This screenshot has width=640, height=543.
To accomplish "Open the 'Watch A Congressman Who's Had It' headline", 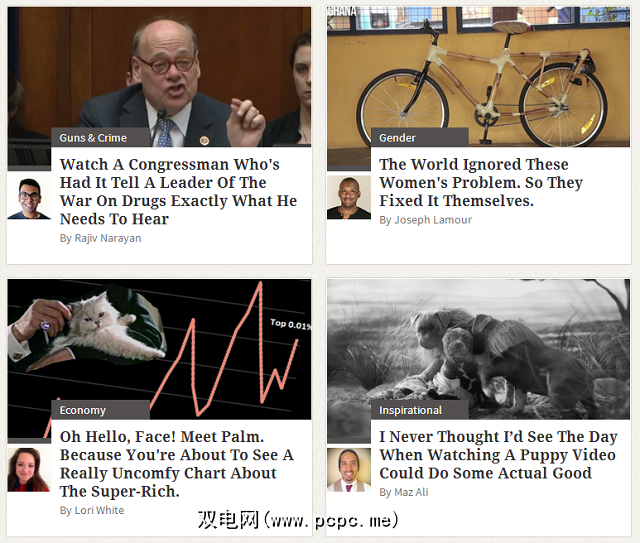I will [x=178, y=191].
